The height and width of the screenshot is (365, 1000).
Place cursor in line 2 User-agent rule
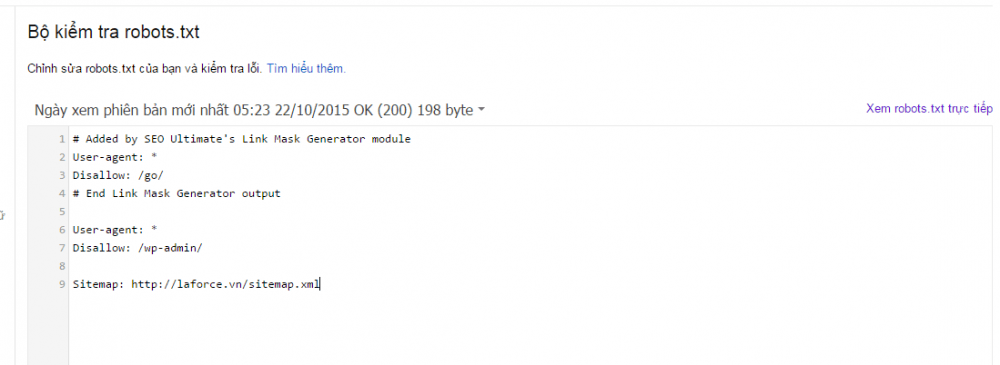tap(115, 157)
